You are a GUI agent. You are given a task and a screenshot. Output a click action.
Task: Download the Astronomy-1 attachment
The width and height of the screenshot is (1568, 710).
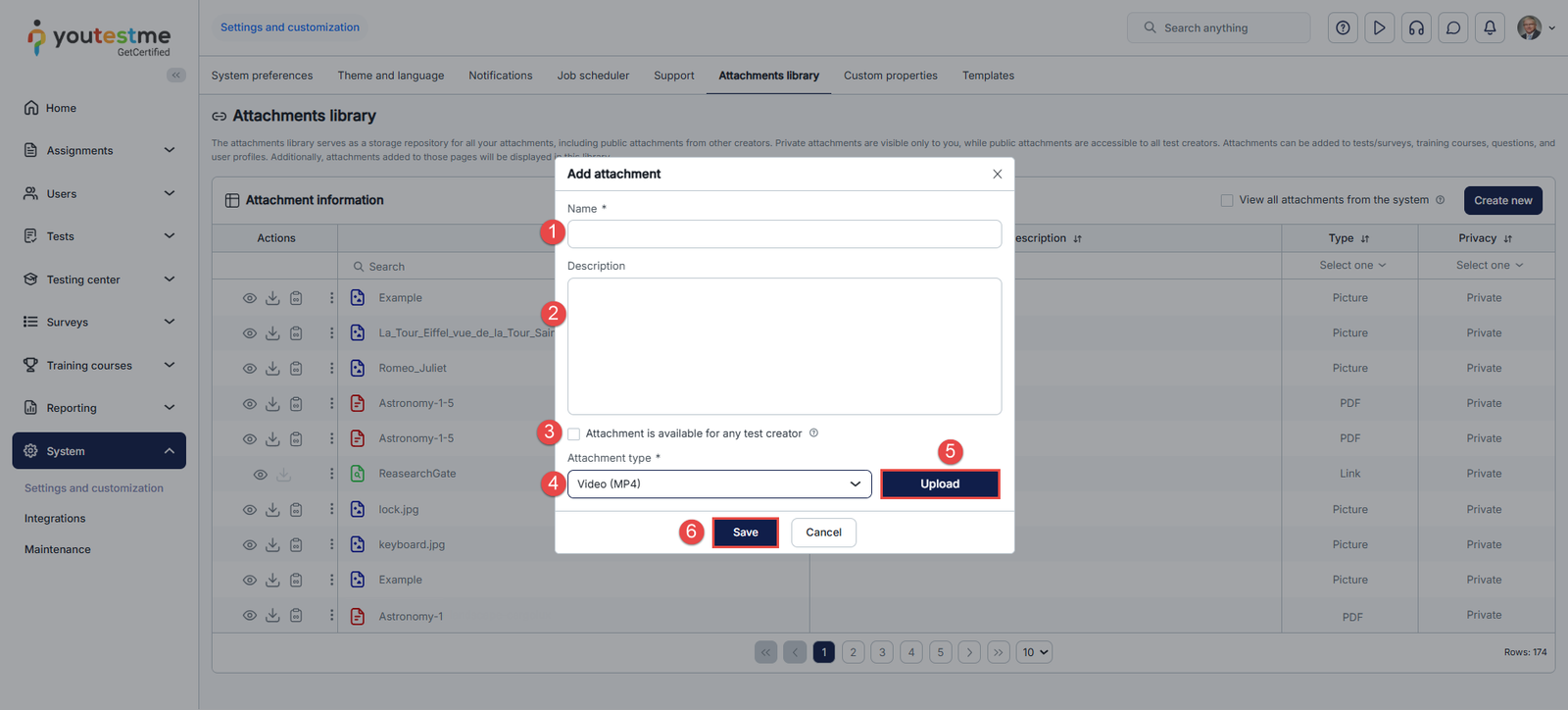272,616
